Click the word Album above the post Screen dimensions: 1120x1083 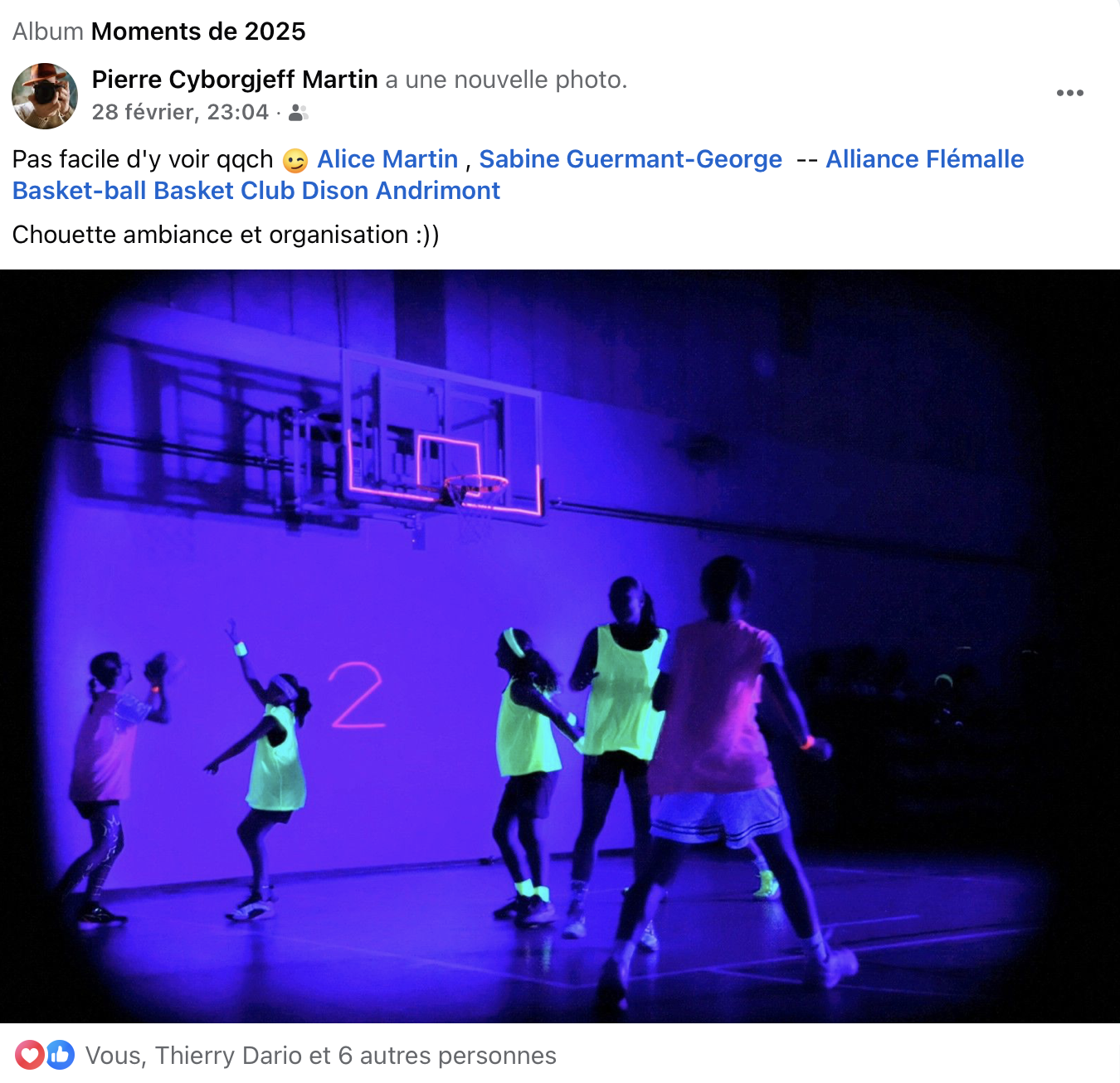click(x=48, y=32)
